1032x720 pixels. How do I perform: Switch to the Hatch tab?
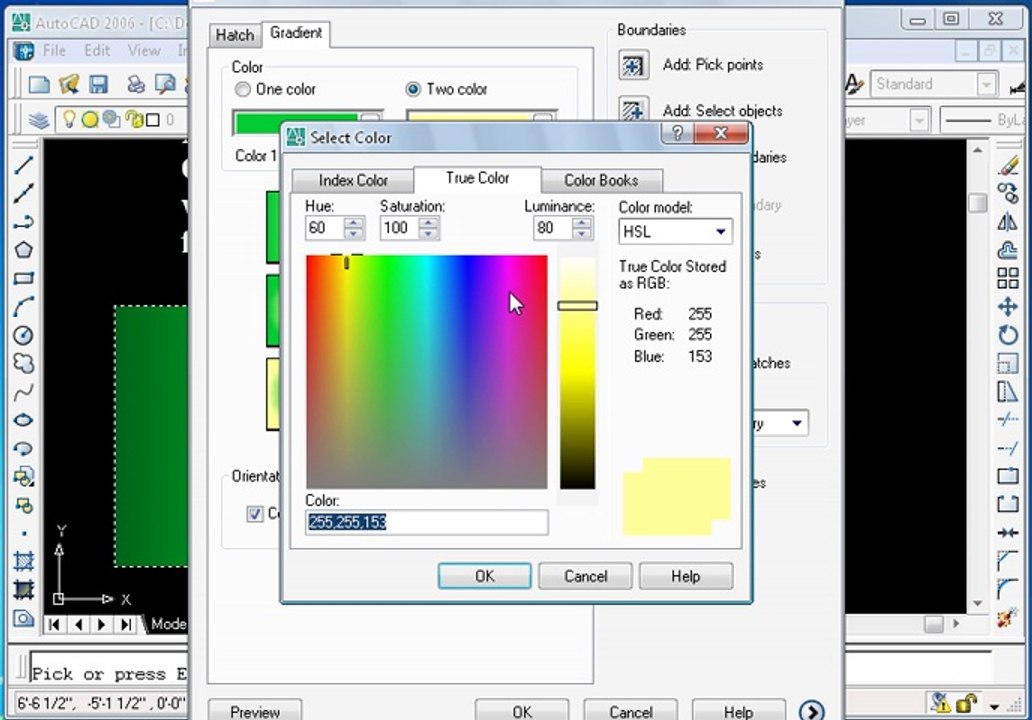[235, 35]
